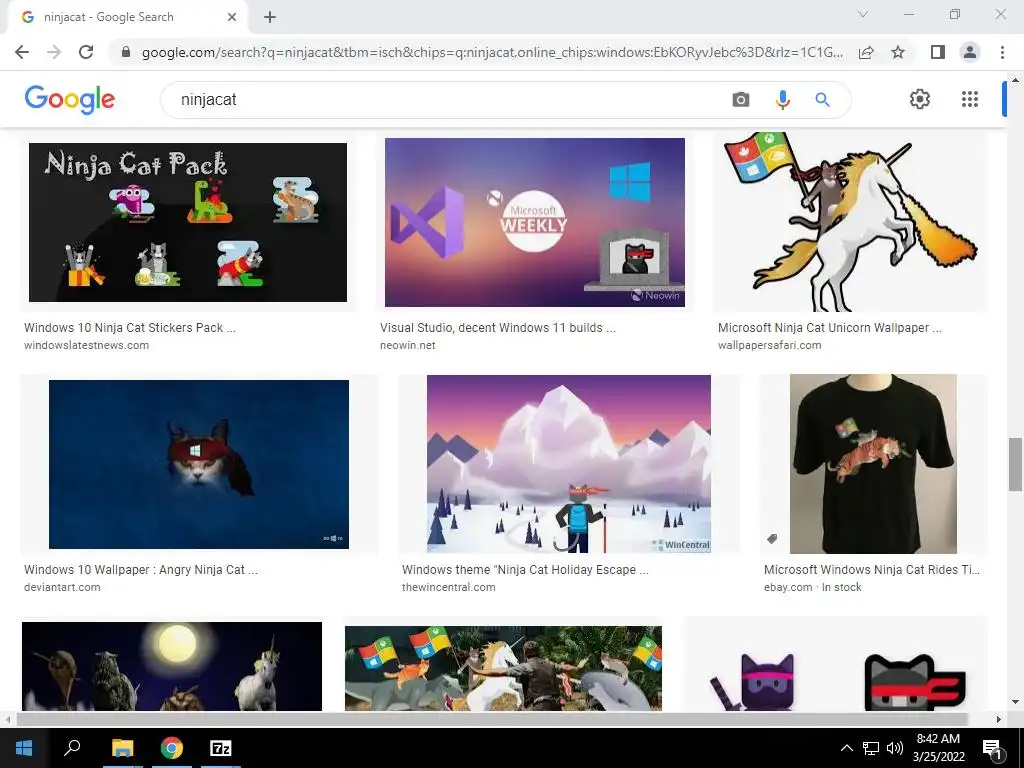
Task: Open the Windows Start menu
Action: click(x=24, y=748)
